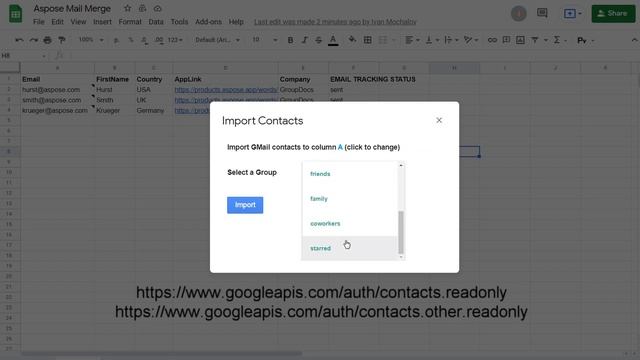This screenshot has width=640, height=360.
Task: Open the Sheets home icon
Action: (16, 13)
